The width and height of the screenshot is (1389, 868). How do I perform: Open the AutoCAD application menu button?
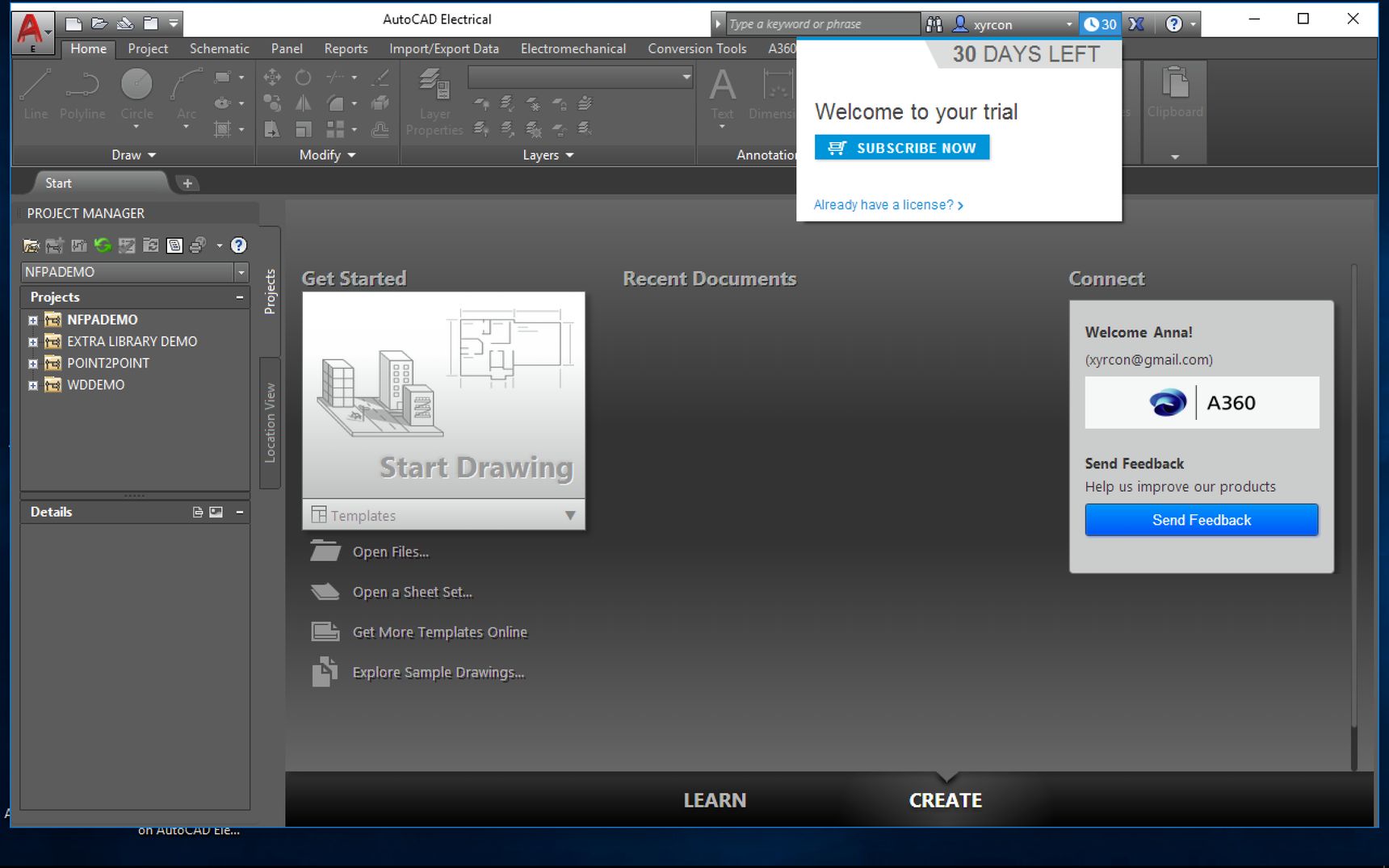click(33, 32)
